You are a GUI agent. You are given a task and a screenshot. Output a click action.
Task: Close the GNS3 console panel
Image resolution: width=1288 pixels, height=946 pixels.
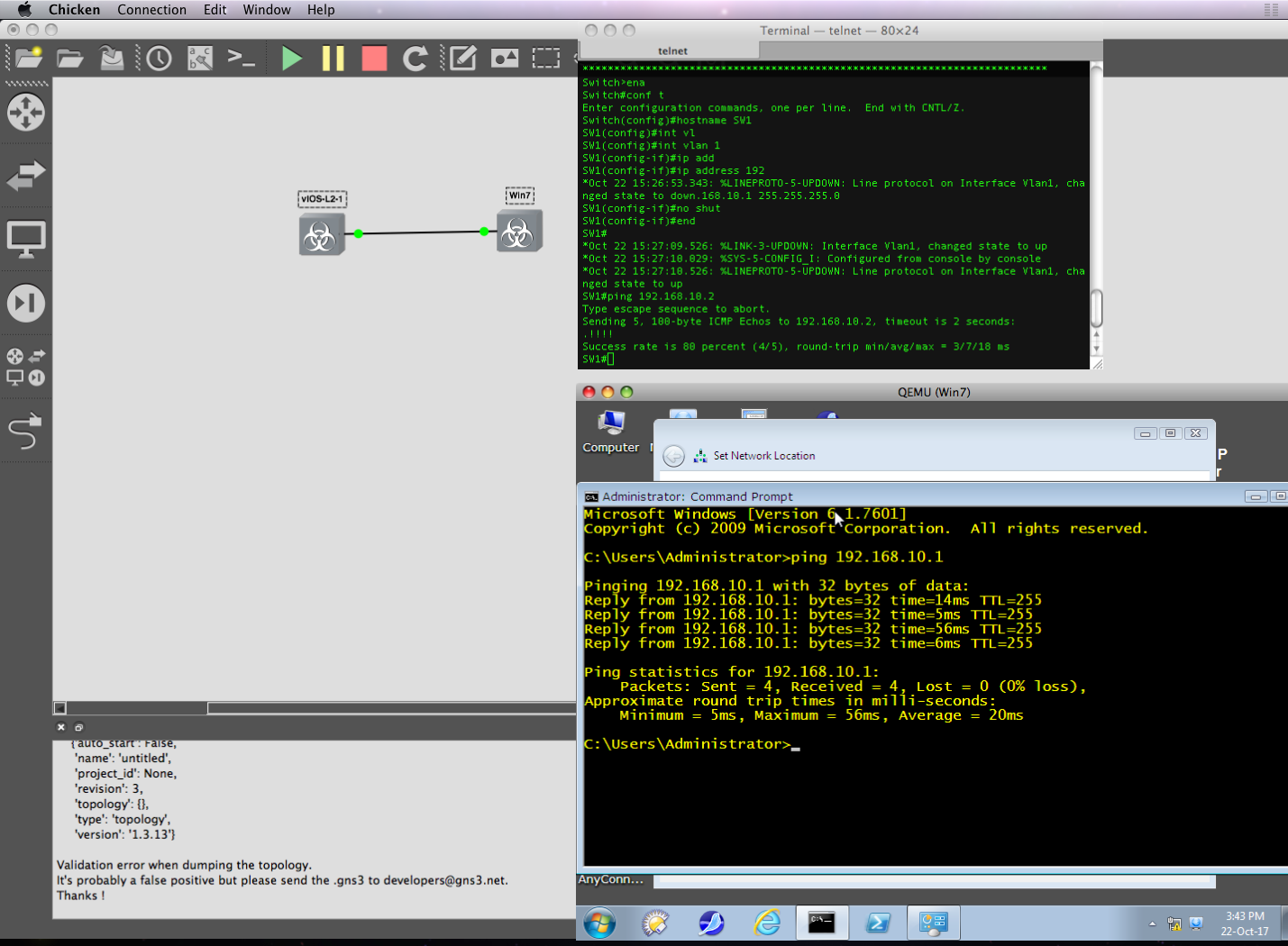point(61,727)
